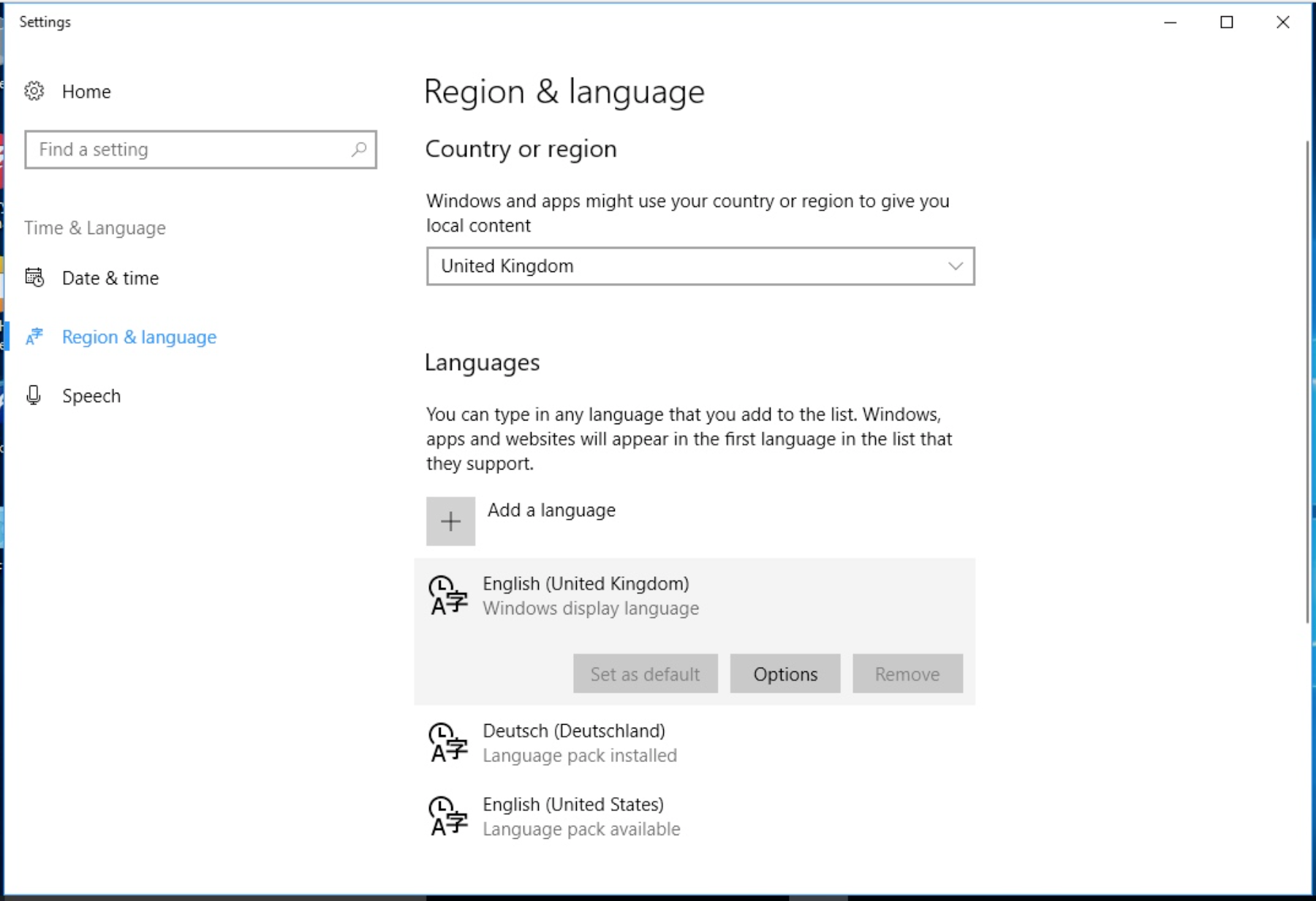Select Region & language in sidebar

click(x=139, y=337)
